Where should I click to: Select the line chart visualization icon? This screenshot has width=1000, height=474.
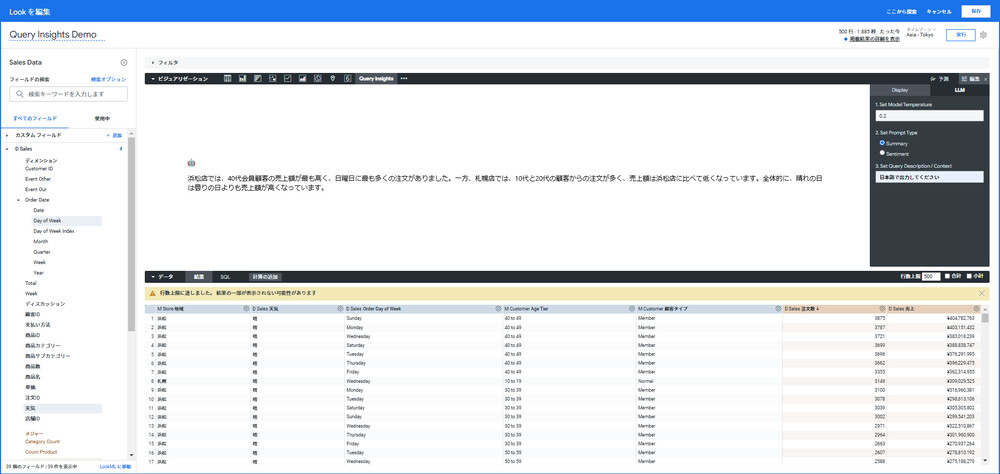[x=287, y=78]
